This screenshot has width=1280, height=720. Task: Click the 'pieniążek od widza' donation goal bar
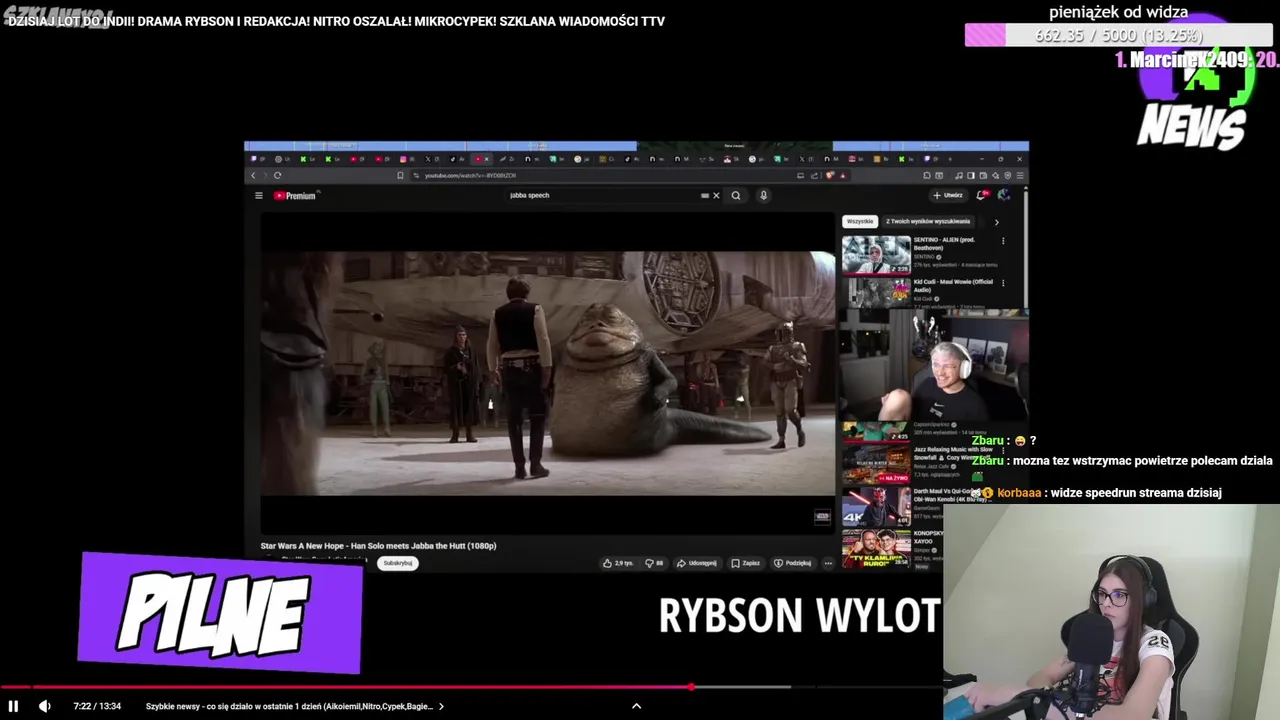[x=1118, y=35]
